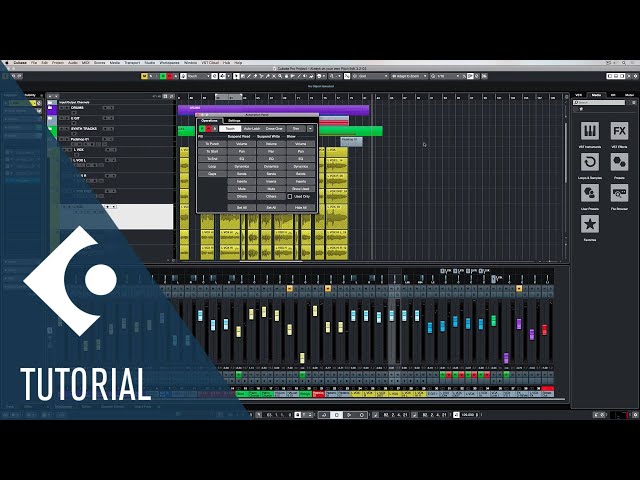The width and height of the screenshot is (640, 480).
Task: Toggle Write (W) in Automation Panel
Action: pos(208,129)
